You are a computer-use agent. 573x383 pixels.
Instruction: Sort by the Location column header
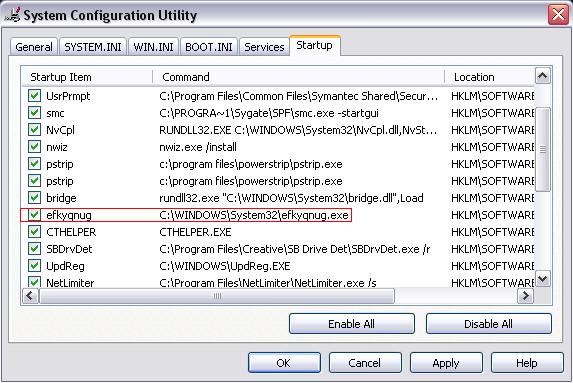tap(490, 77)
